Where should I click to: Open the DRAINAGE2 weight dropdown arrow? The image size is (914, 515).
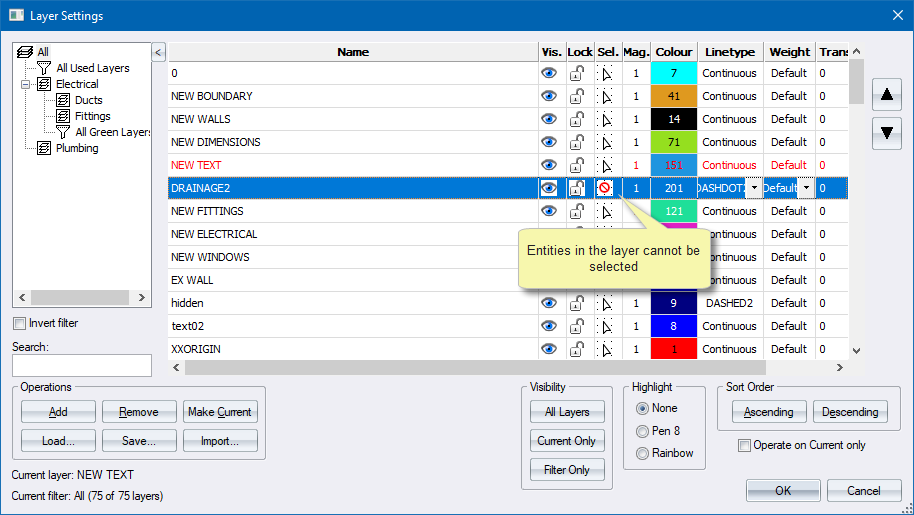pos(805,188)
